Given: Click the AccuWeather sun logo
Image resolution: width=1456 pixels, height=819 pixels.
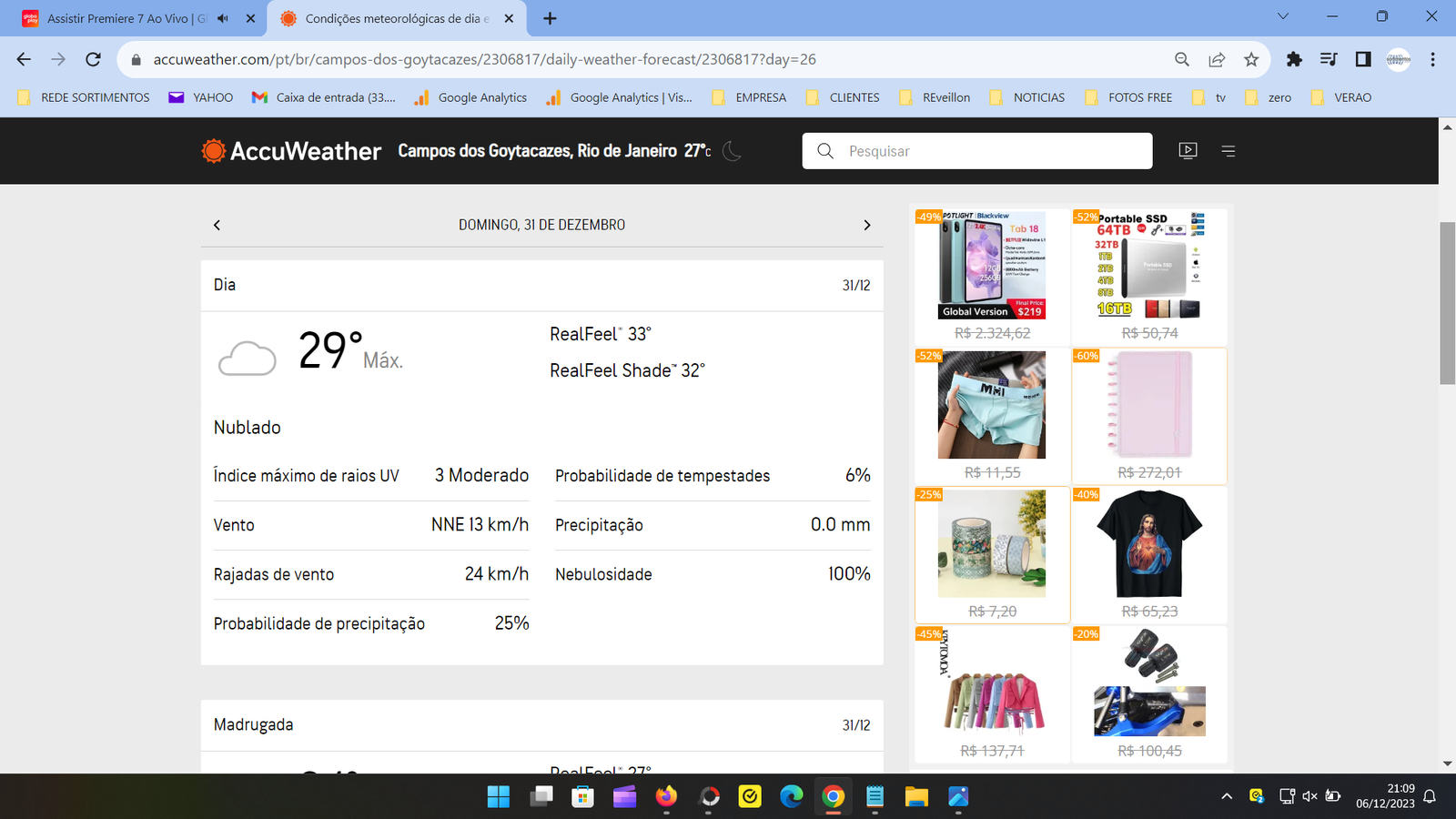Looking at the screenshot, I should tap(214, 151).
